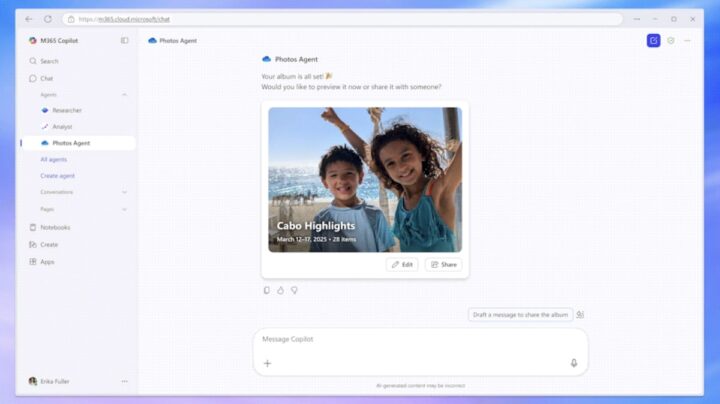Collapse the Agents section chevron
Image resolution: width=720 pixels, height=404 pixels.
(x=125, y=94)
